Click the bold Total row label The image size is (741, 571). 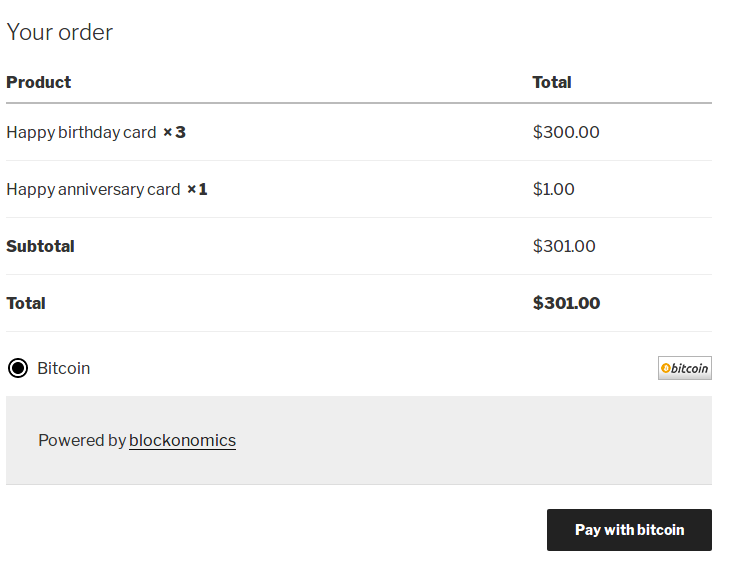pos(26,303)
